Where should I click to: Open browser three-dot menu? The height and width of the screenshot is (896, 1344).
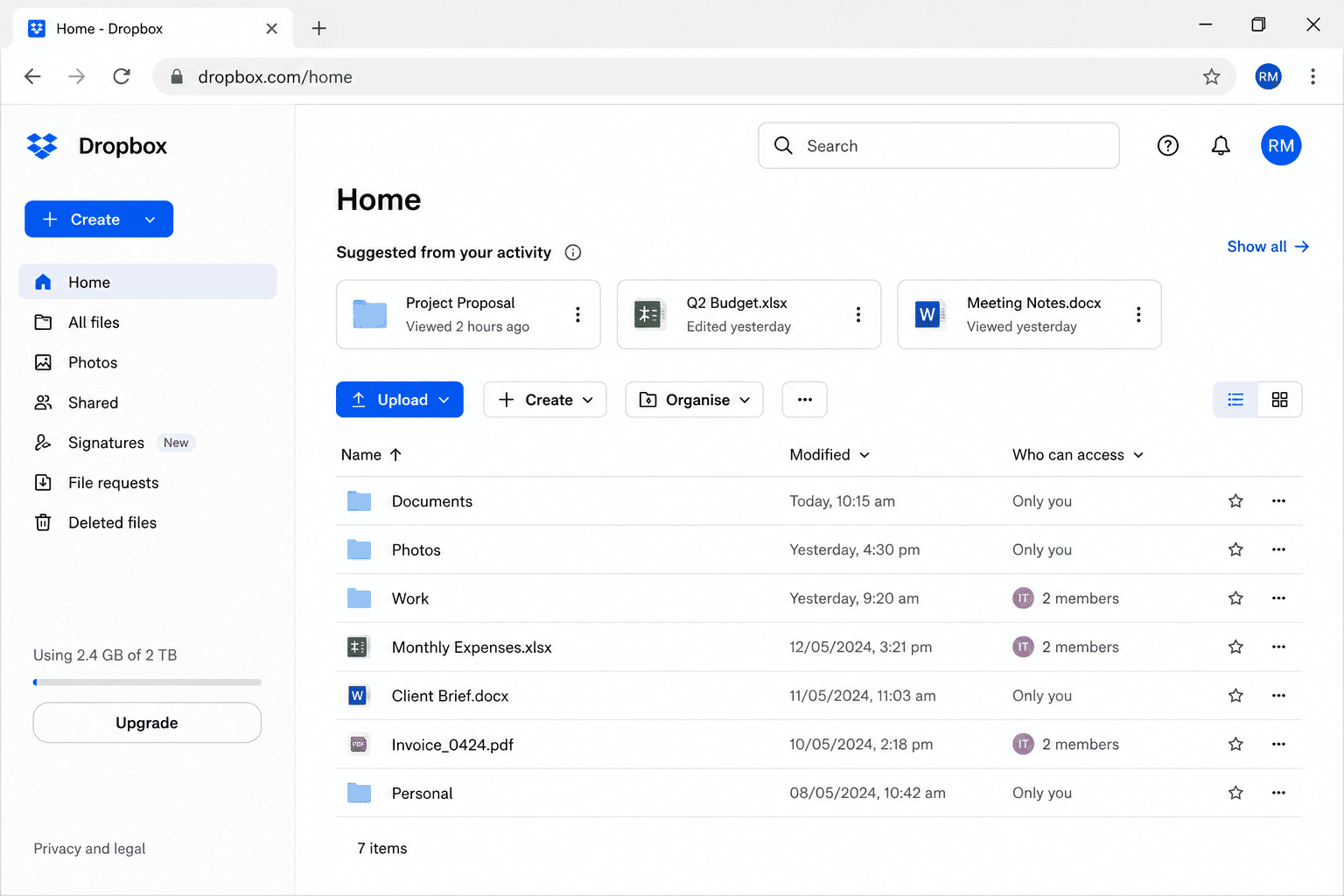[x=1312, y=77]
